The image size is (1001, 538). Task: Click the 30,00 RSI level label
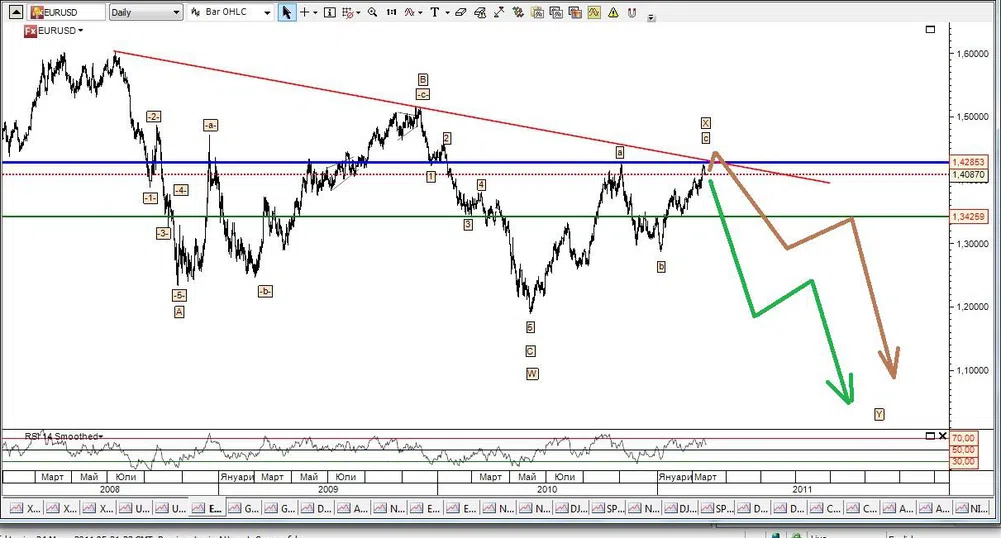(x=963, y=461)
